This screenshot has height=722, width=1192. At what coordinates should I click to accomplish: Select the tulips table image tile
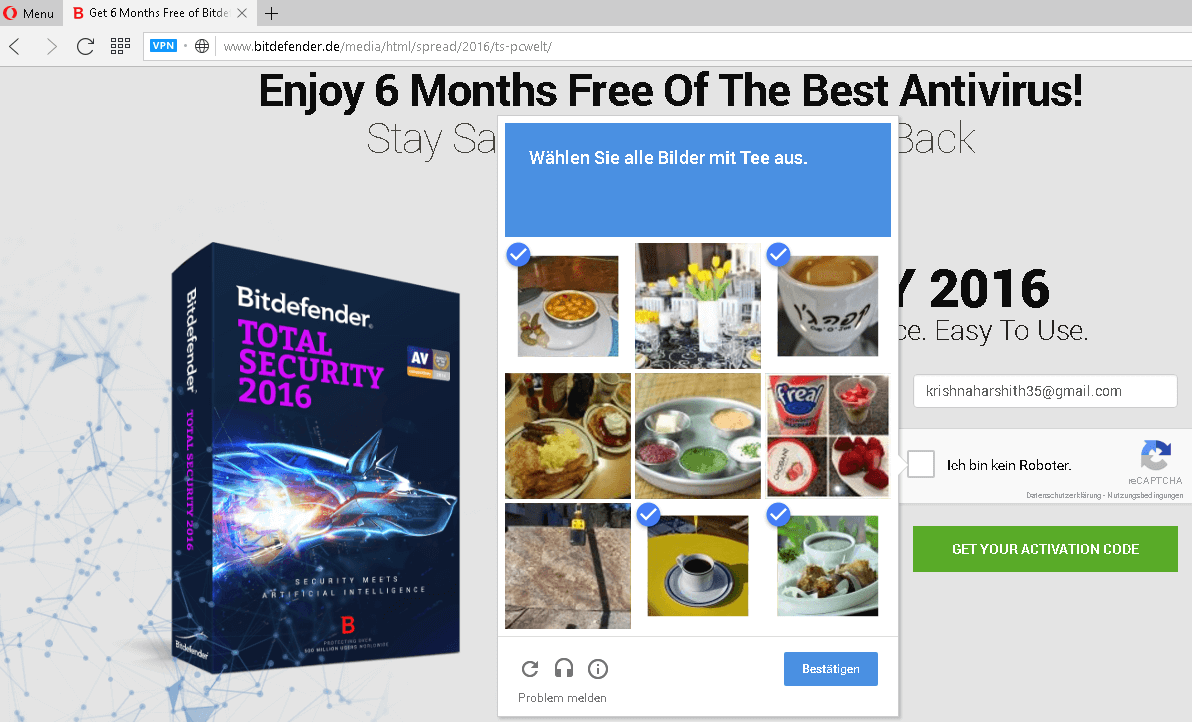[698, 306]
